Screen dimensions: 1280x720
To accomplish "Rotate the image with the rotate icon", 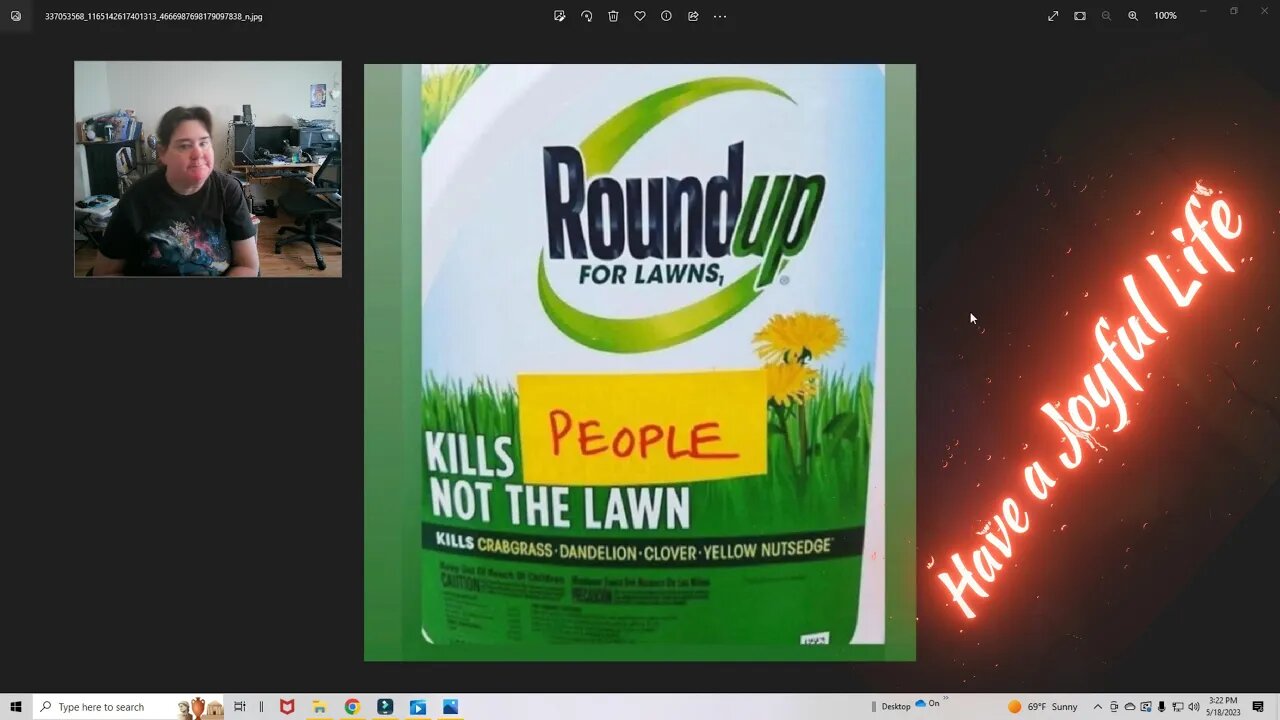I will pos(587,16).
